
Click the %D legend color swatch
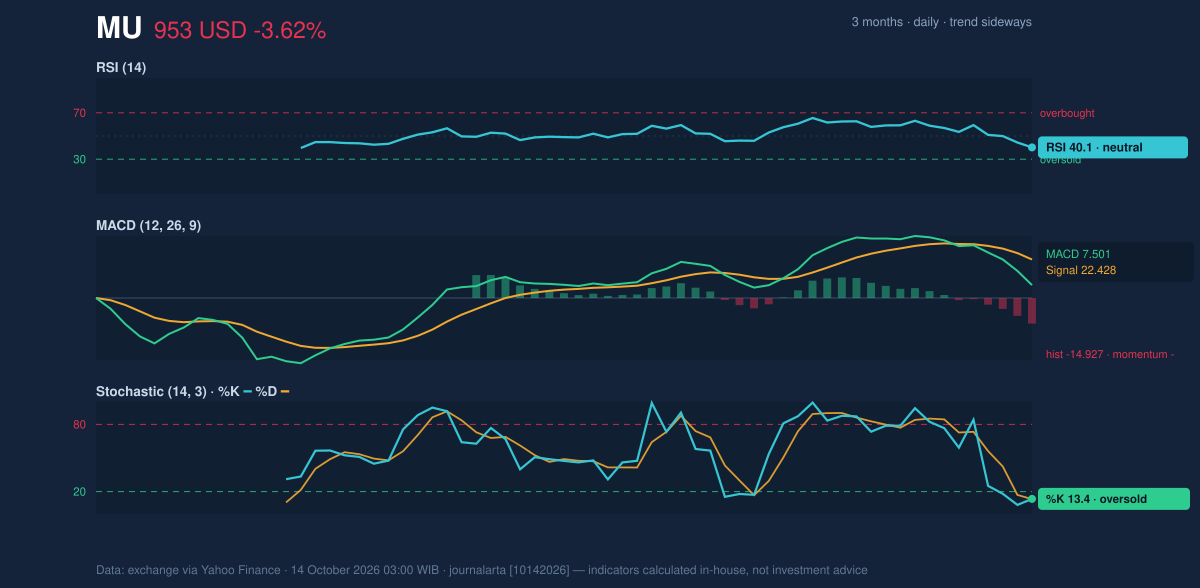285,392
